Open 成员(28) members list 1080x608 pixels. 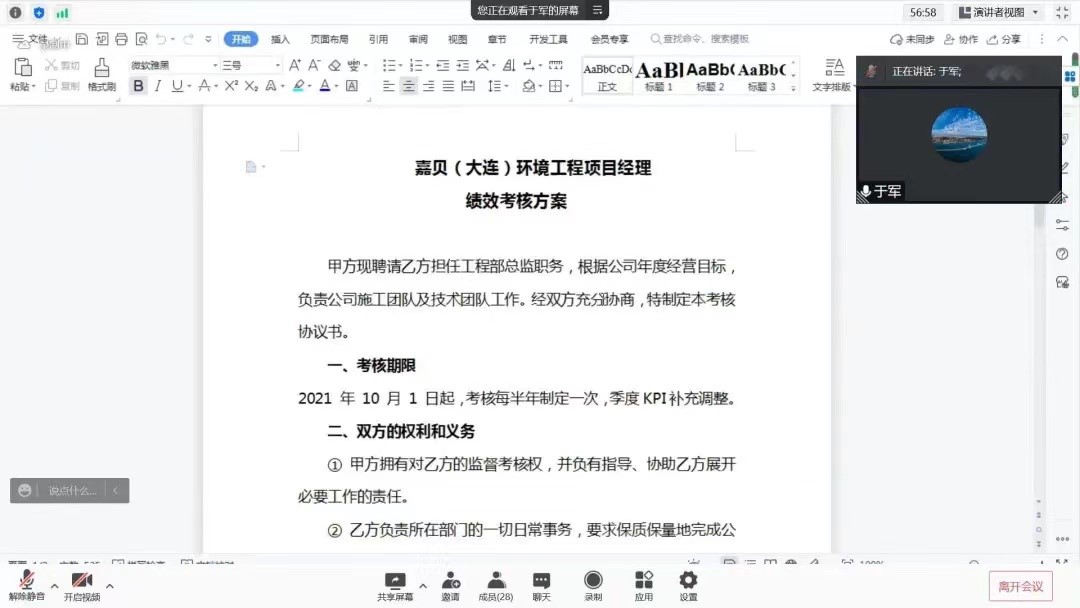click(496, 587)
